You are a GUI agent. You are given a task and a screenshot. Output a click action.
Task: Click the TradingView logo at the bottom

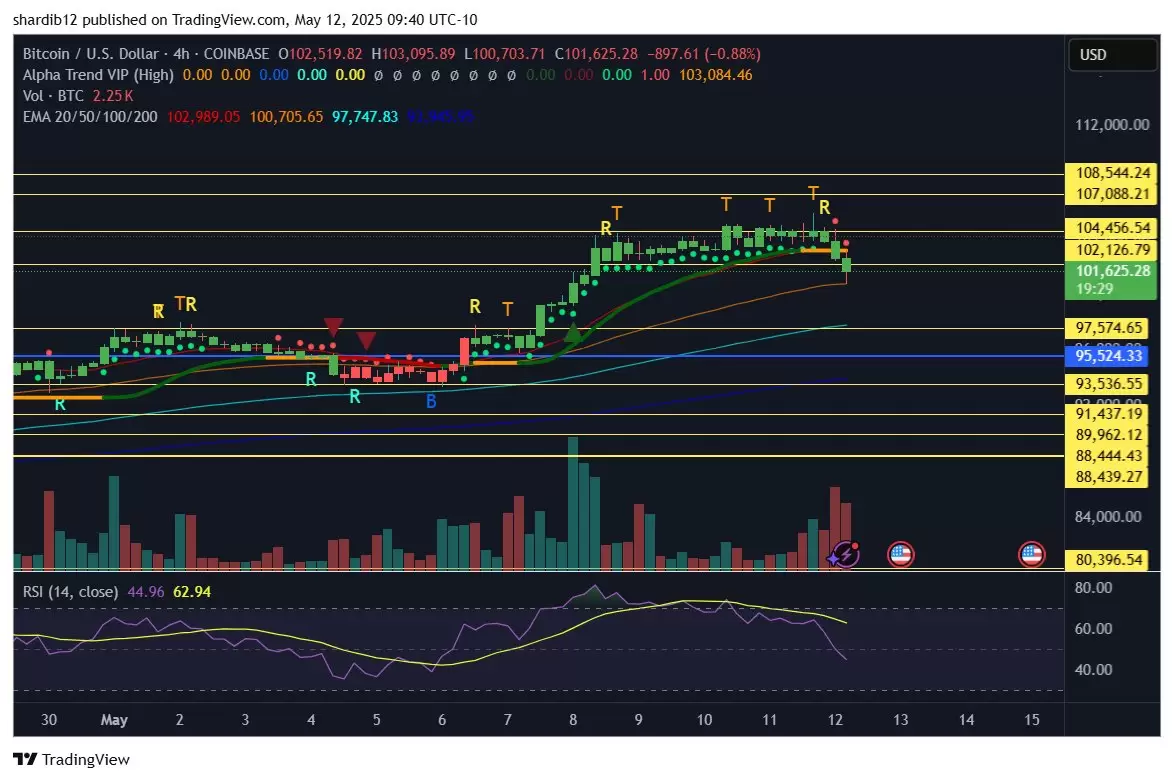[x=72, y=759]
